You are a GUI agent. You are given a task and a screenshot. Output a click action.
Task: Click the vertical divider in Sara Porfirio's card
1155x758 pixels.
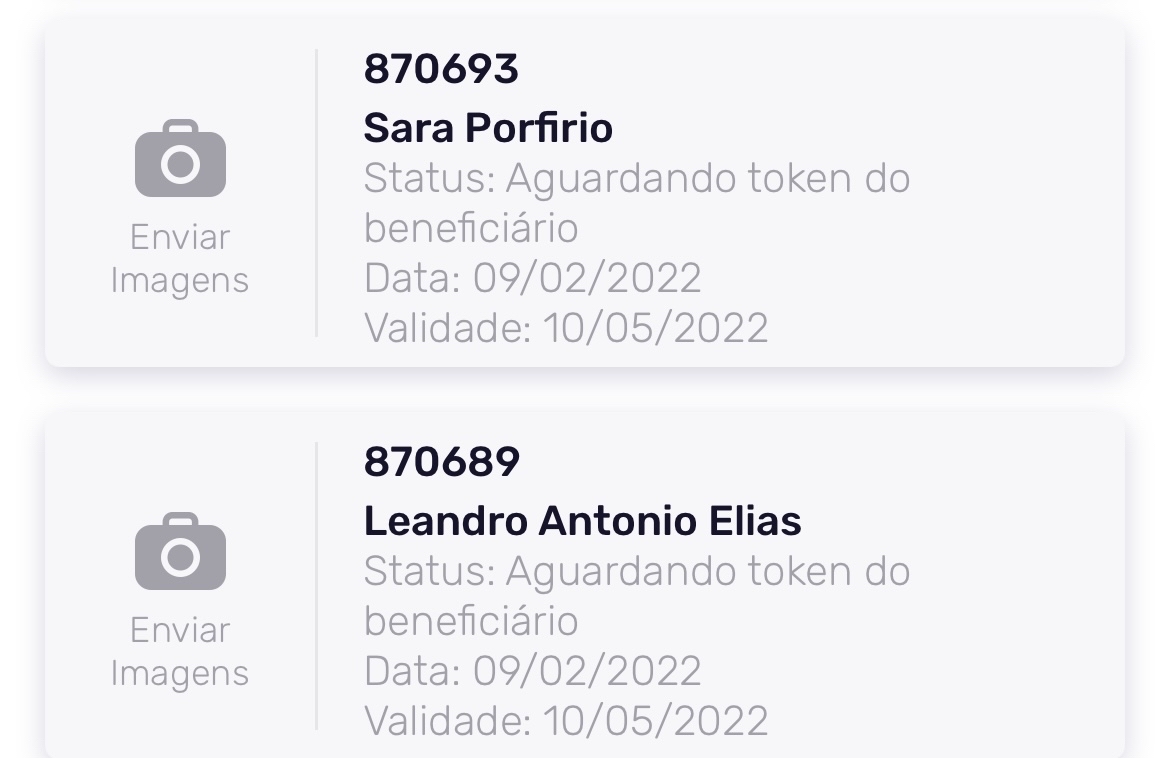pyautogui.click(x=316, y=193)
